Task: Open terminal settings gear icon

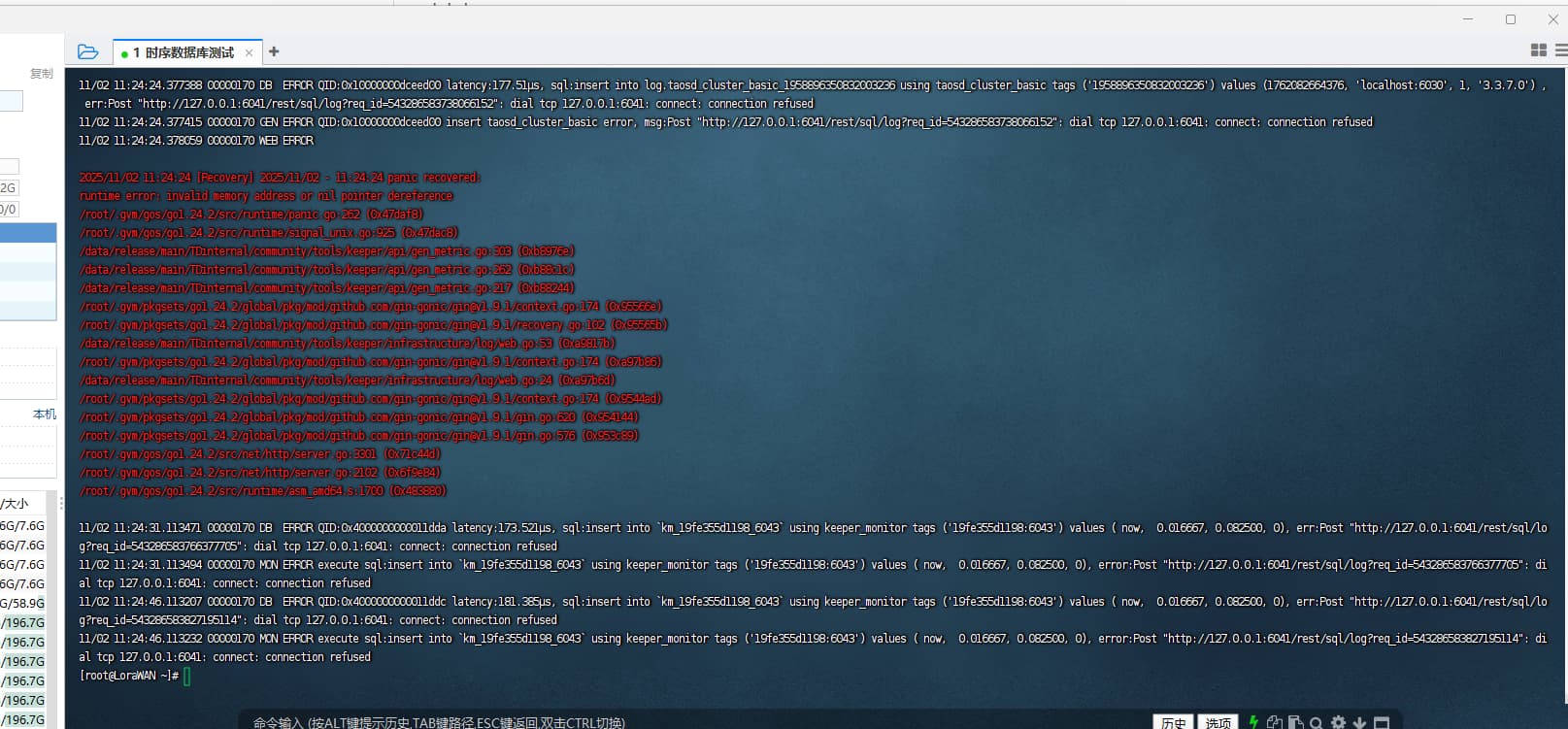Action: point(1338,722)
